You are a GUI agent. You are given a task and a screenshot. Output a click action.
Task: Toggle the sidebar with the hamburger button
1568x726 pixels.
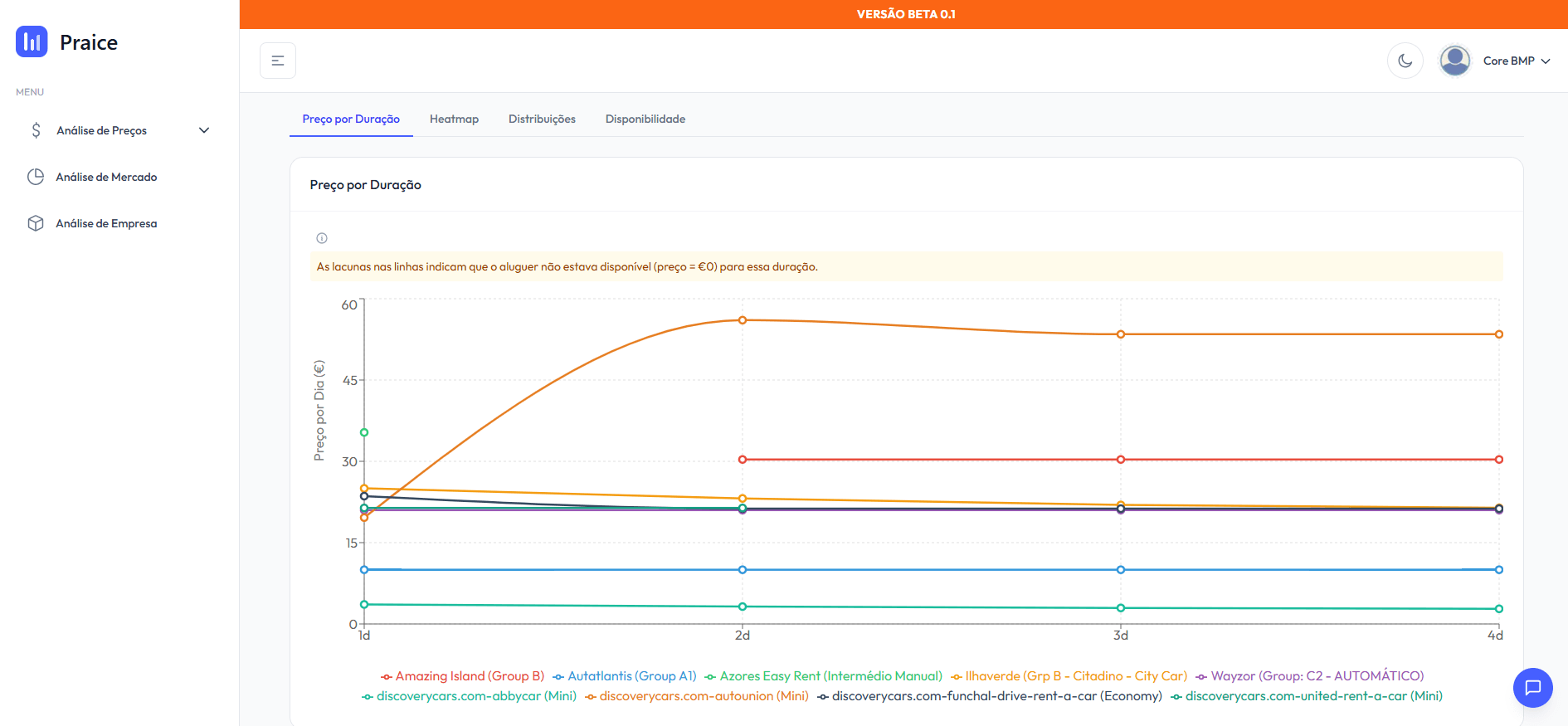click(x=278, y=61)
